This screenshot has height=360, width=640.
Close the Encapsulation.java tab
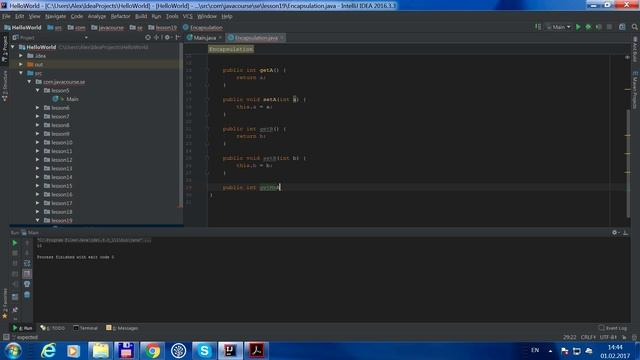click(282, 38)
